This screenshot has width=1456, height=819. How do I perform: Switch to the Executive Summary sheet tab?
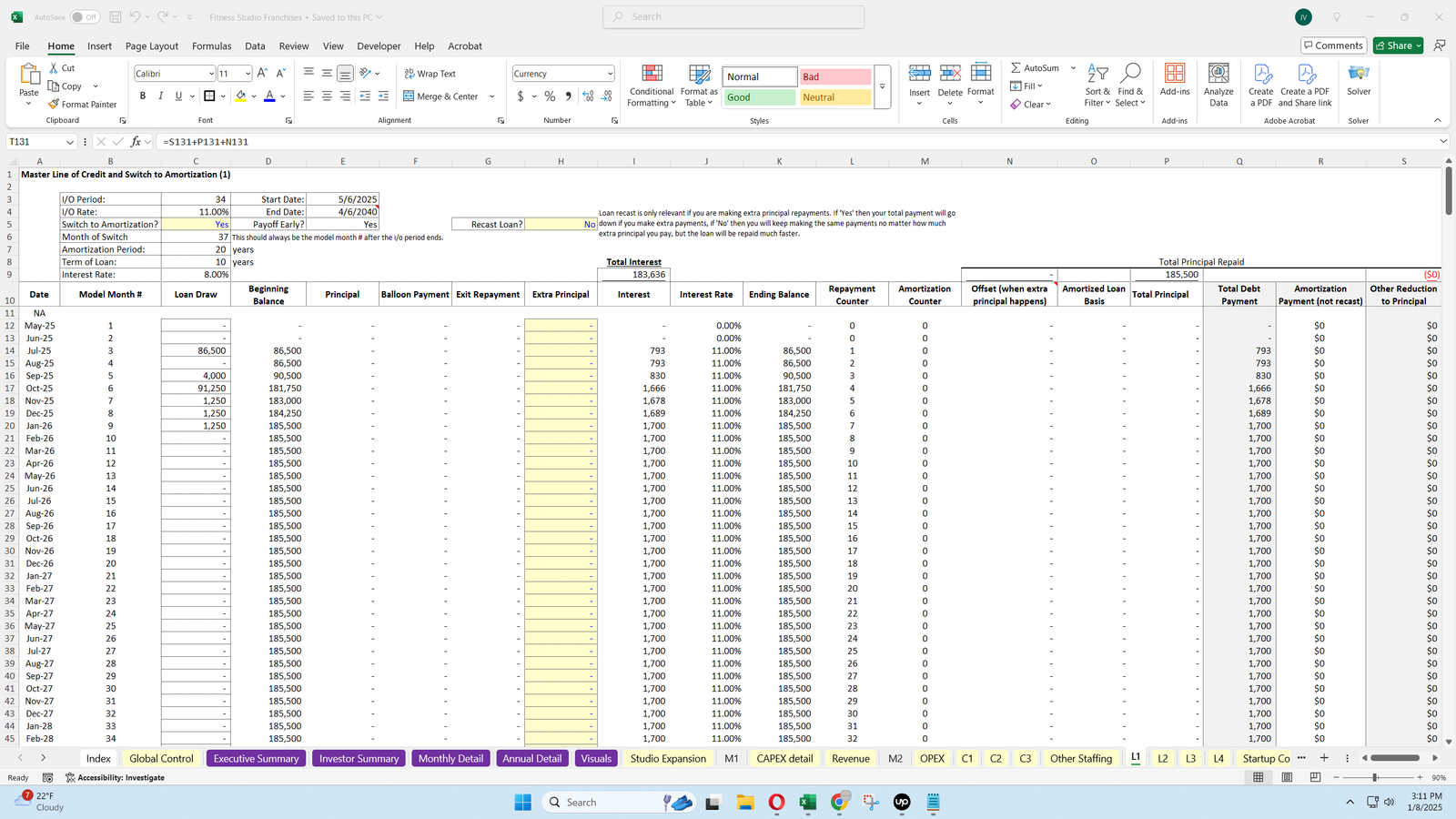tap(256, 758)
